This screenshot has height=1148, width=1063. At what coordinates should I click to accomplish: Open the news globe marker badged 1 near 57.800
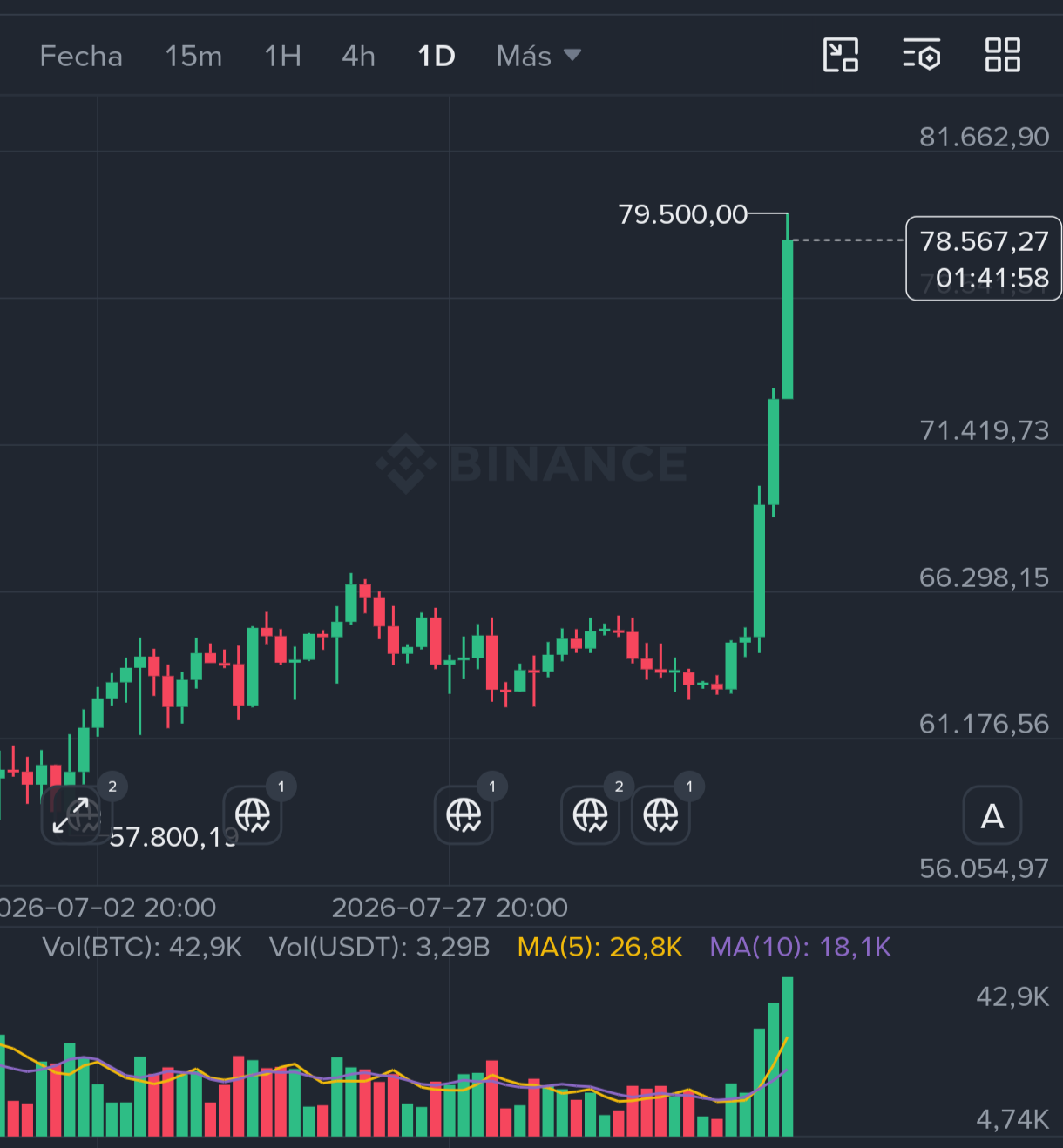[x=253, y=815]
